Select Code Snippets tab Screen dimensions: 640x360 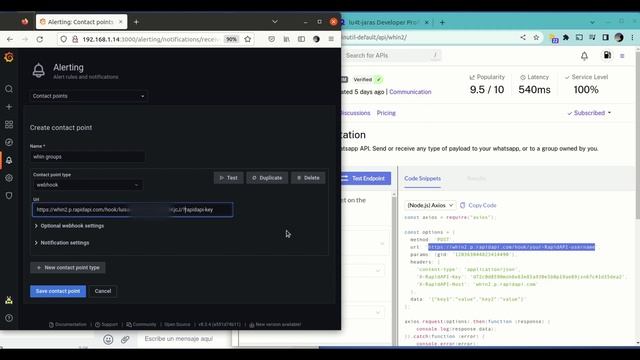(422, 179)
